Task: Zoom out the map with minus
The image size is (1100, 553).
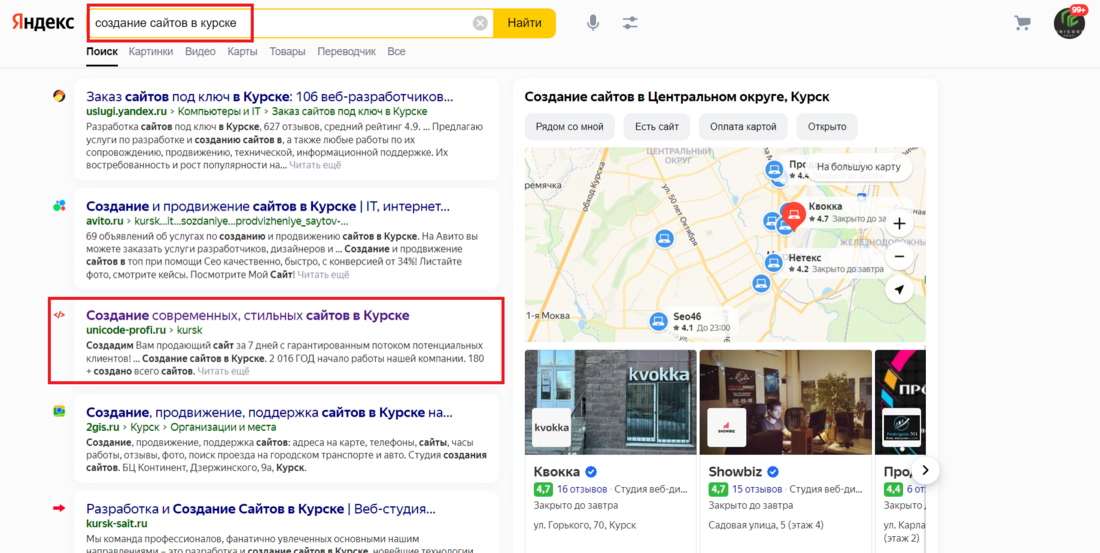Action: [x=899, y=257]
